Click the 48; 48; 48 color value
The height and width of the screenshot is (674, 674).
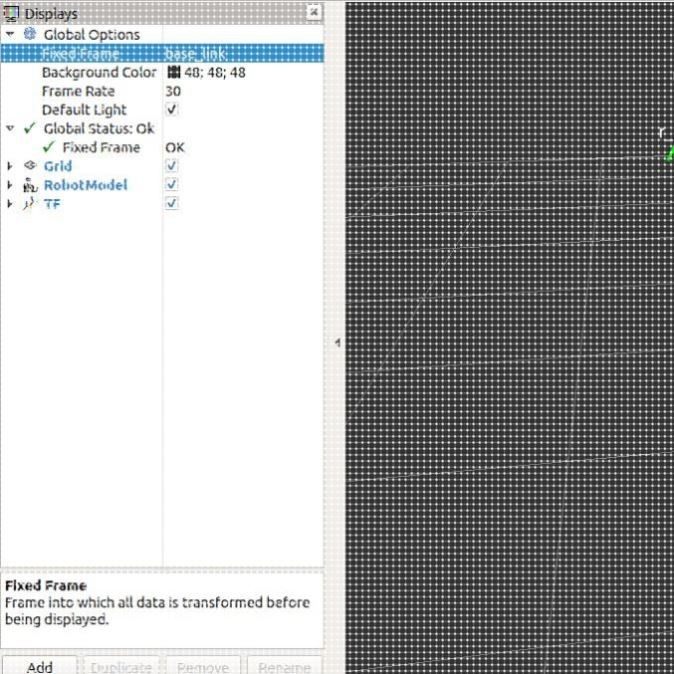215,72
